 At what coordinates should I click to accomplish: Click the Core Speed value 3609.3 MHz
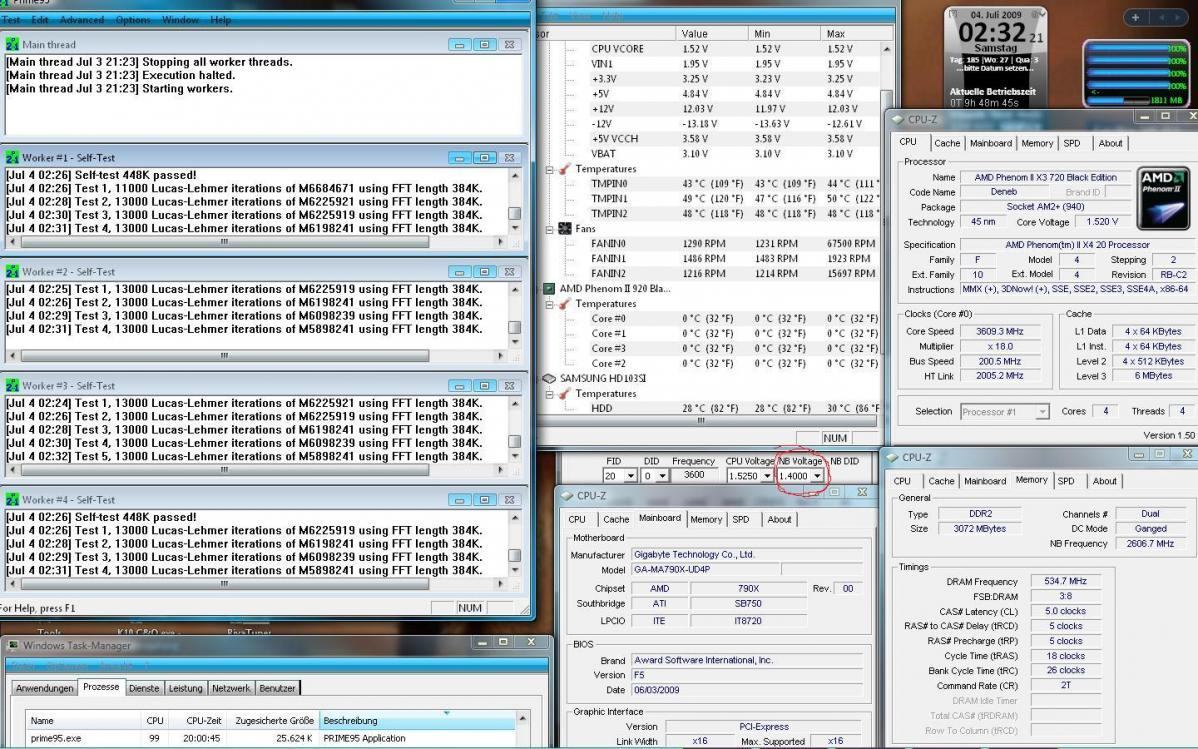point(999,332)
